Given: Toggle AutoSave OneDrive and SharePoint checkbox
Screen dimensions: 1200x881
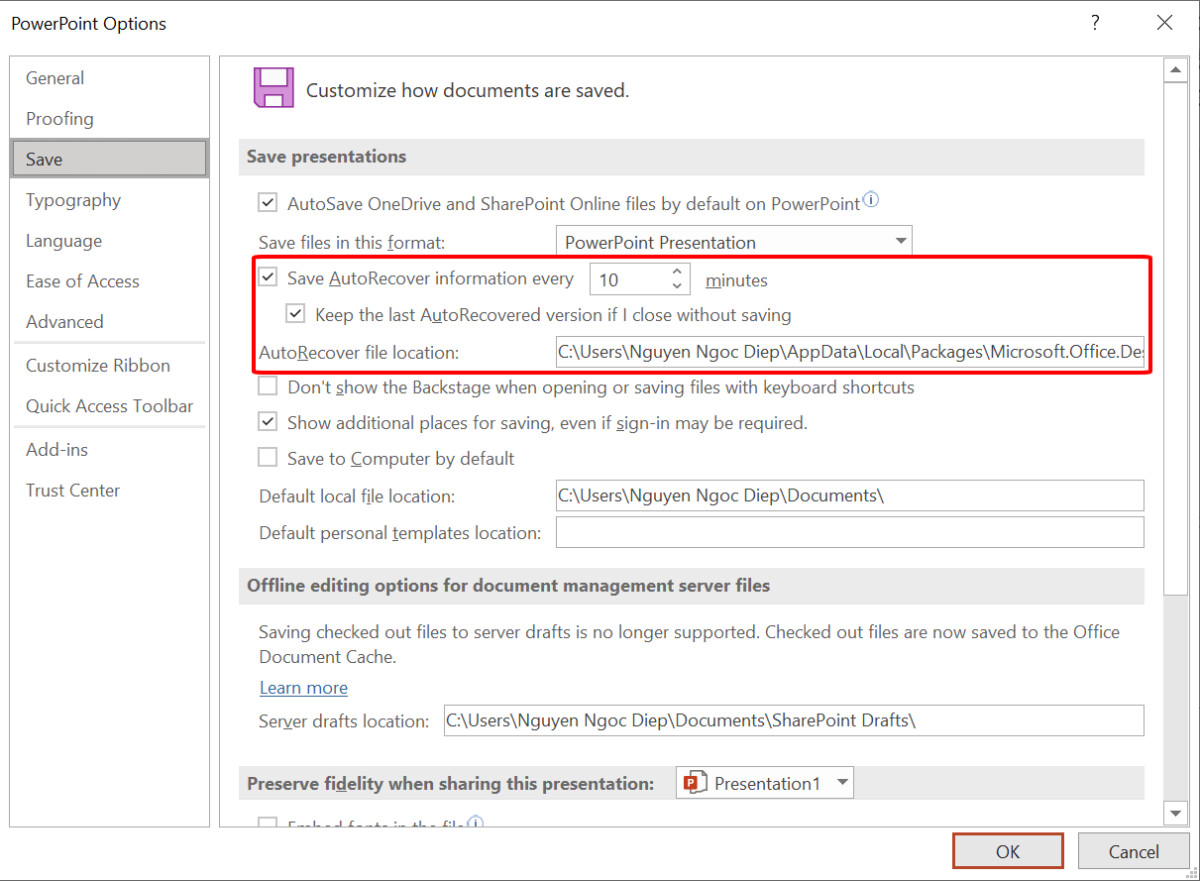Looking at the screenshot, I should tap(268, 203).
